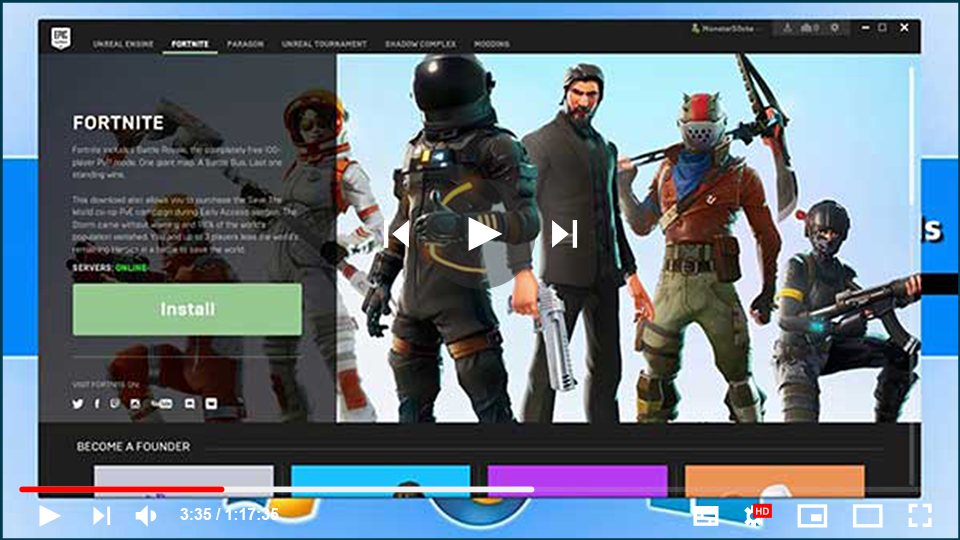
Task: Open the Unreal Engine tab
Action: click(x=123, y=44)
